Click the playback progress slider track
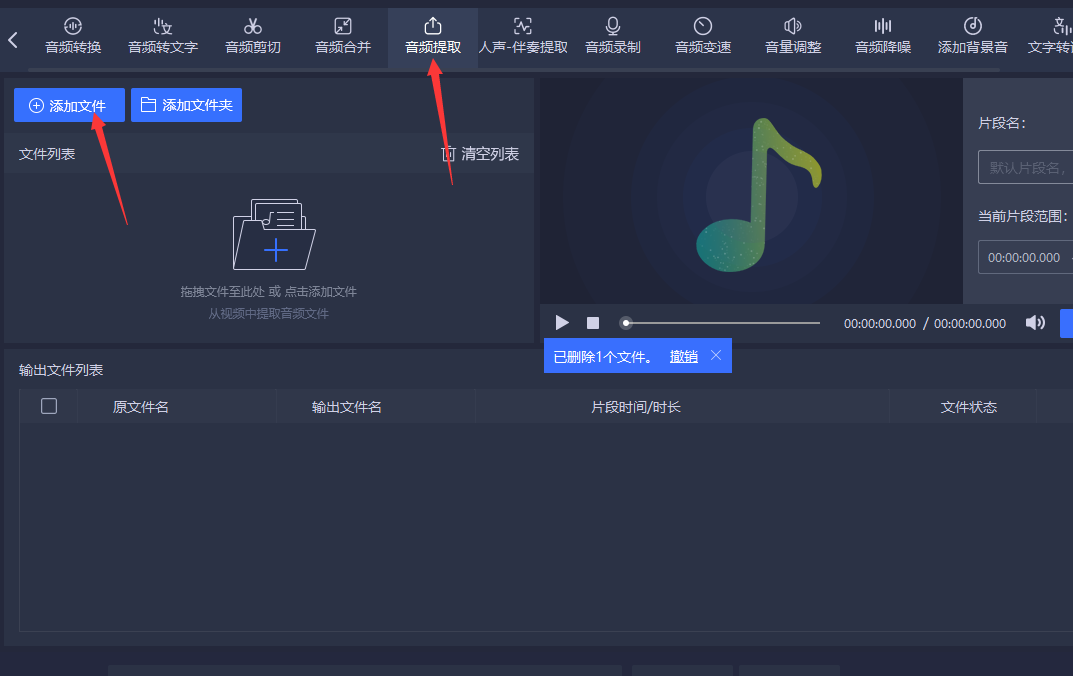1073x676 pixels. [x=720, y=323]
